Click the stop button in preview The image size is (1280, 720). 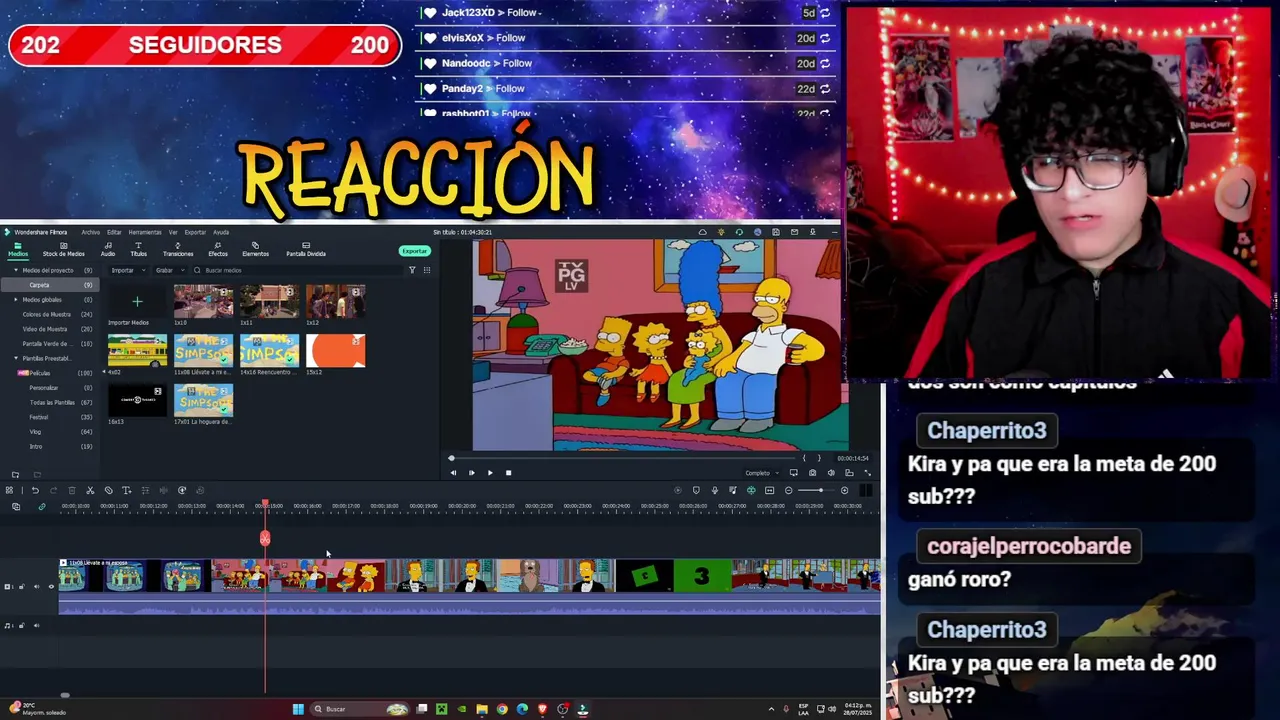pos(508,473)
